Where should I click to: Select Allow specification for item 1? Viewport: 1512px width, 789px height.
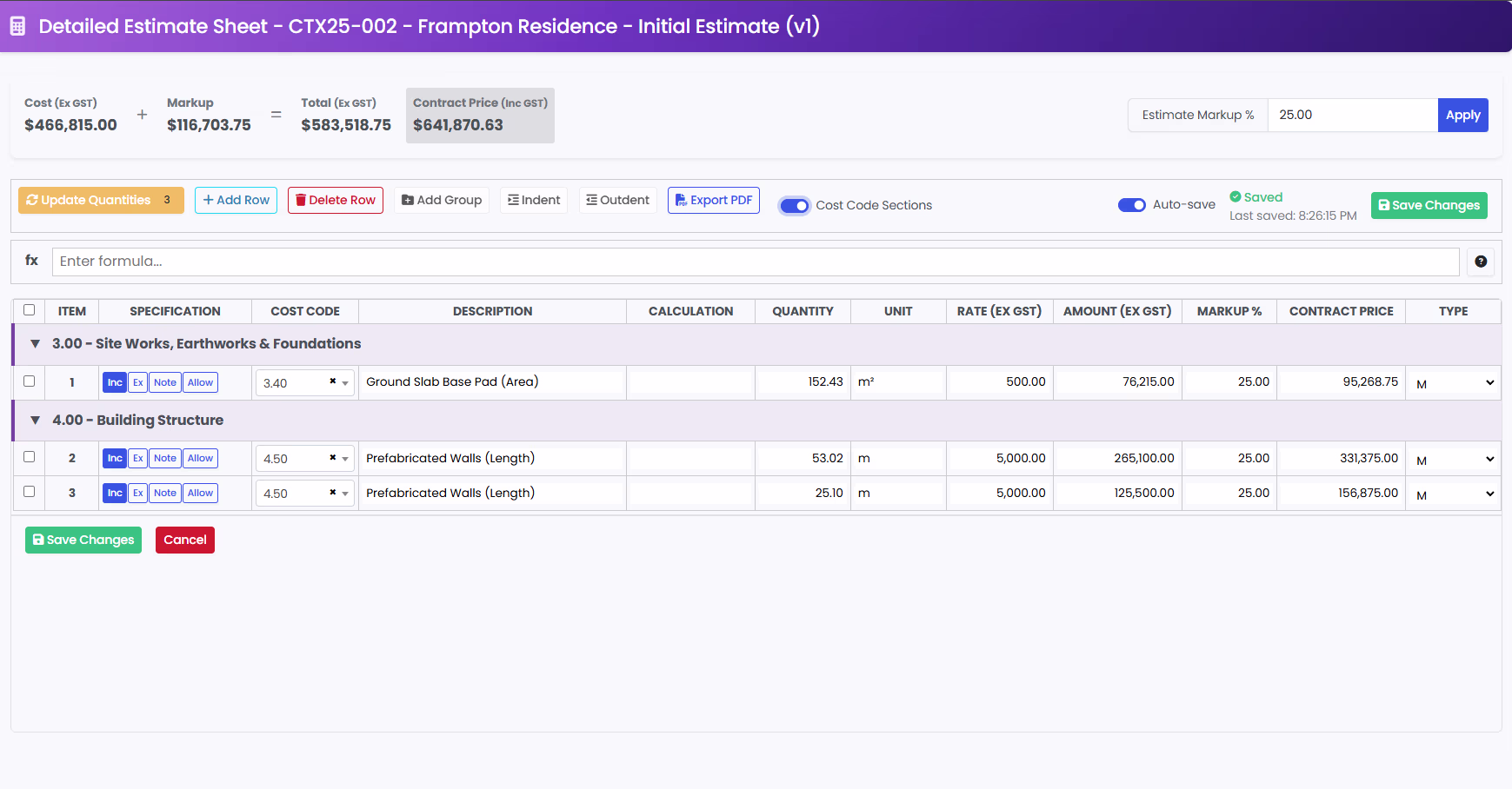coord(201,382)
